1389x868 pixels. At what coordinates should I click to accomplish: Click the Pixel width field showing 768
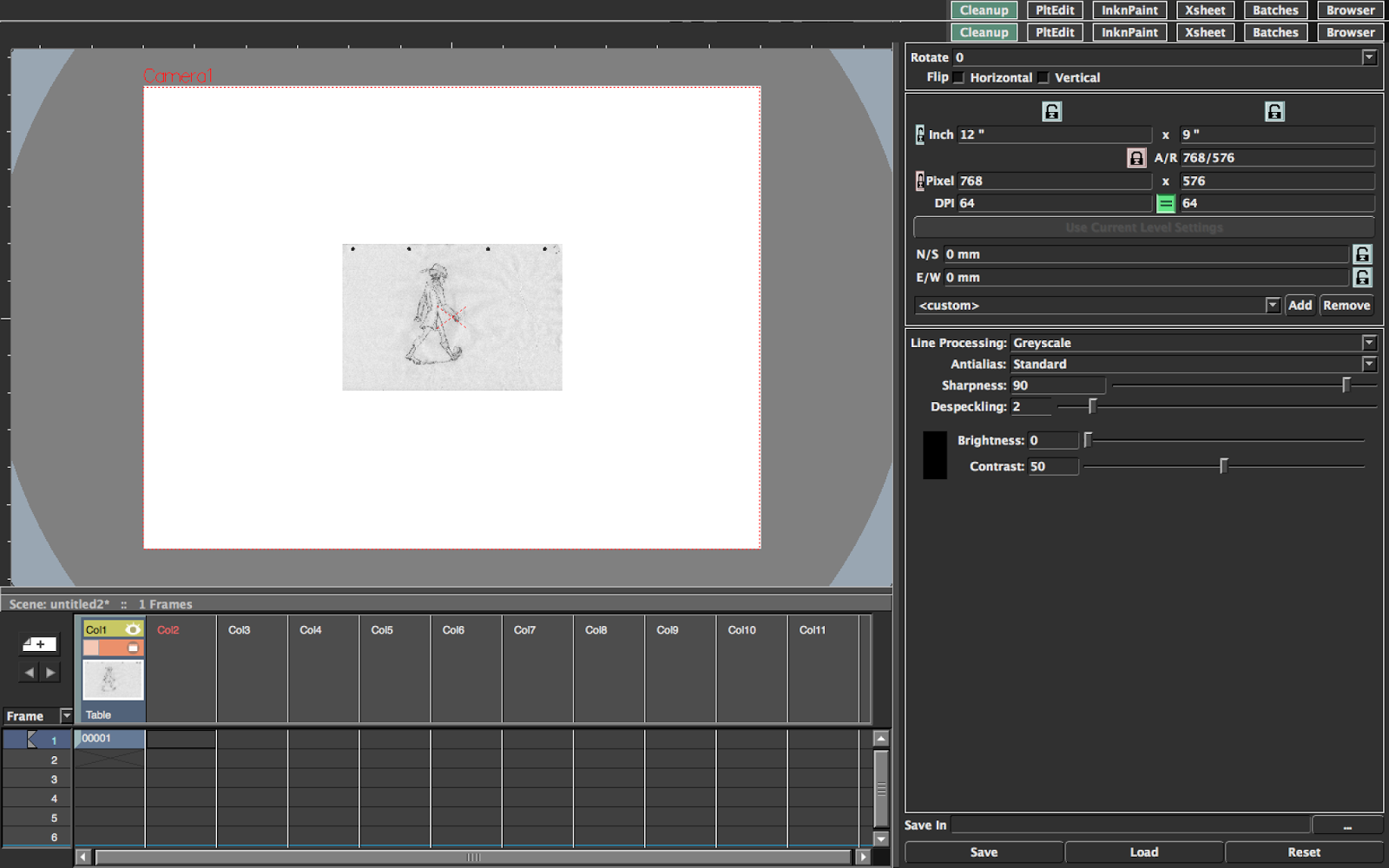(1055, 181)
